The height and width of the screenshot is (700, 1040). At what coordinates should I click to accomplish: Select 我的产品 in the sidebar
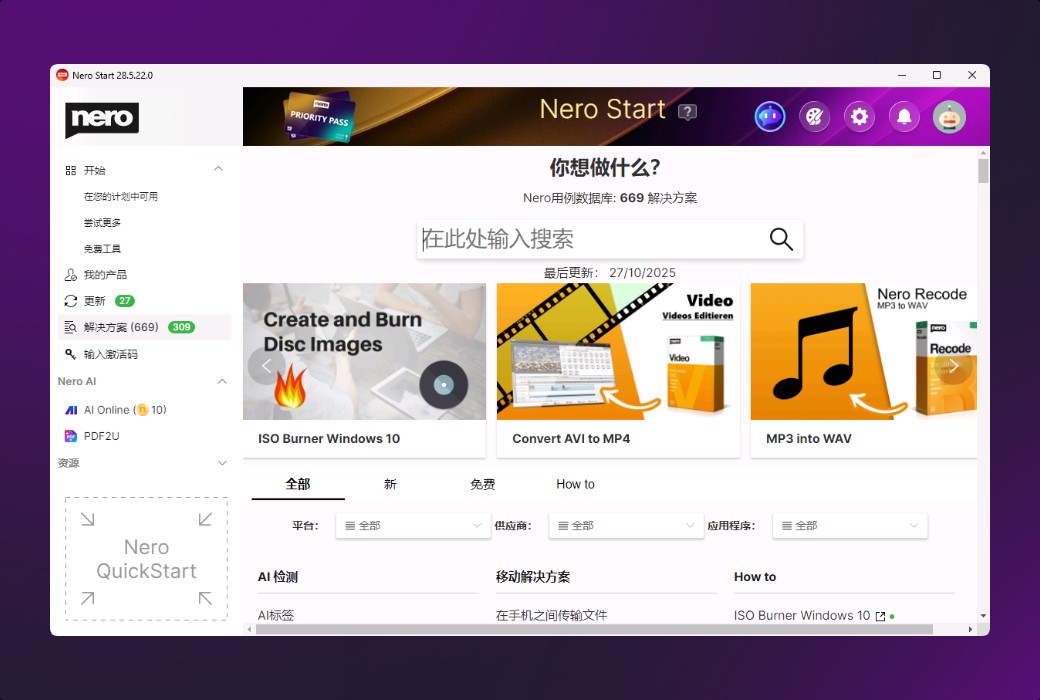(107, 274)
